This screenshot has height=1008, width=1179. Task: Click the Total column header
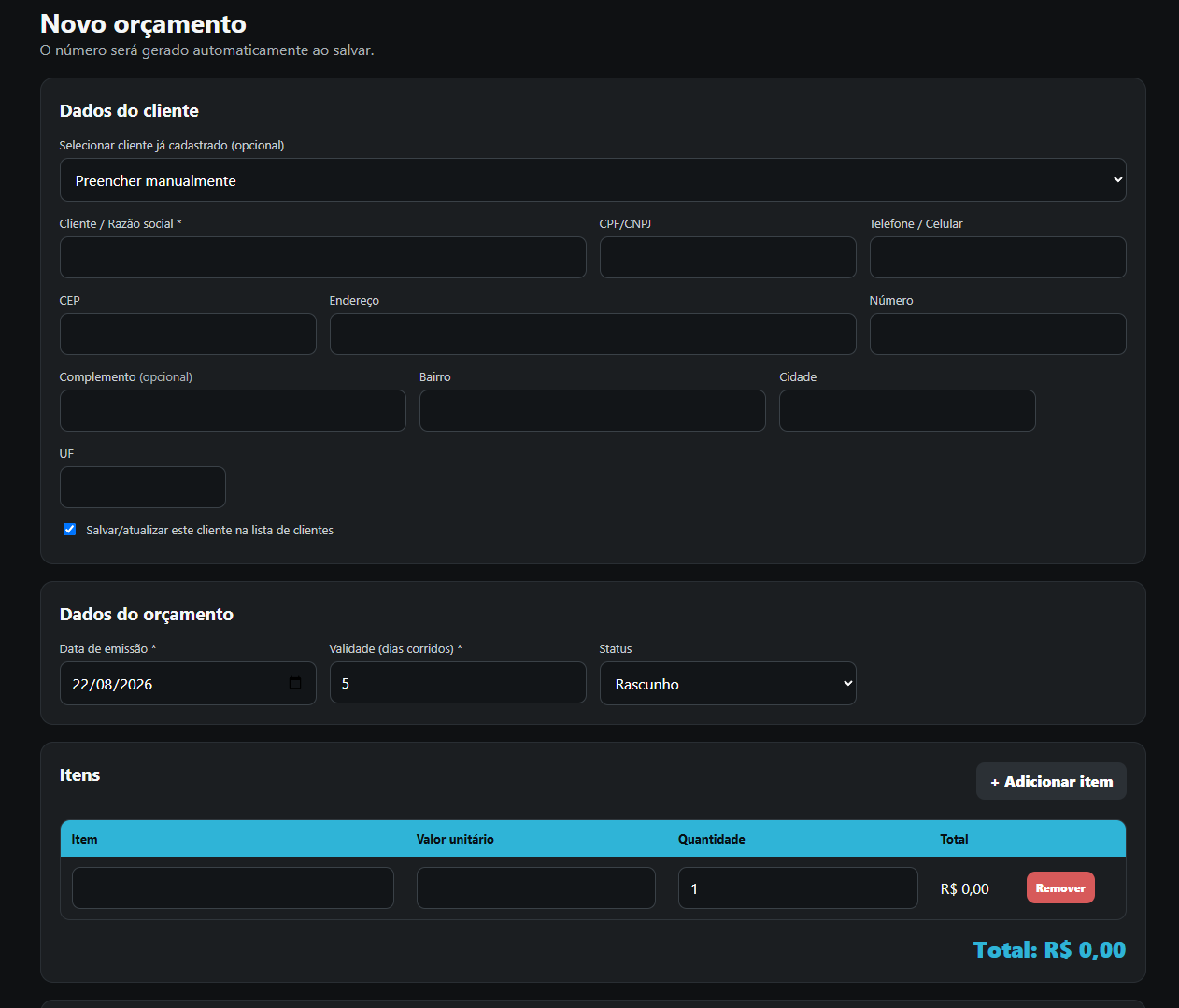click(x=954, y=839)
